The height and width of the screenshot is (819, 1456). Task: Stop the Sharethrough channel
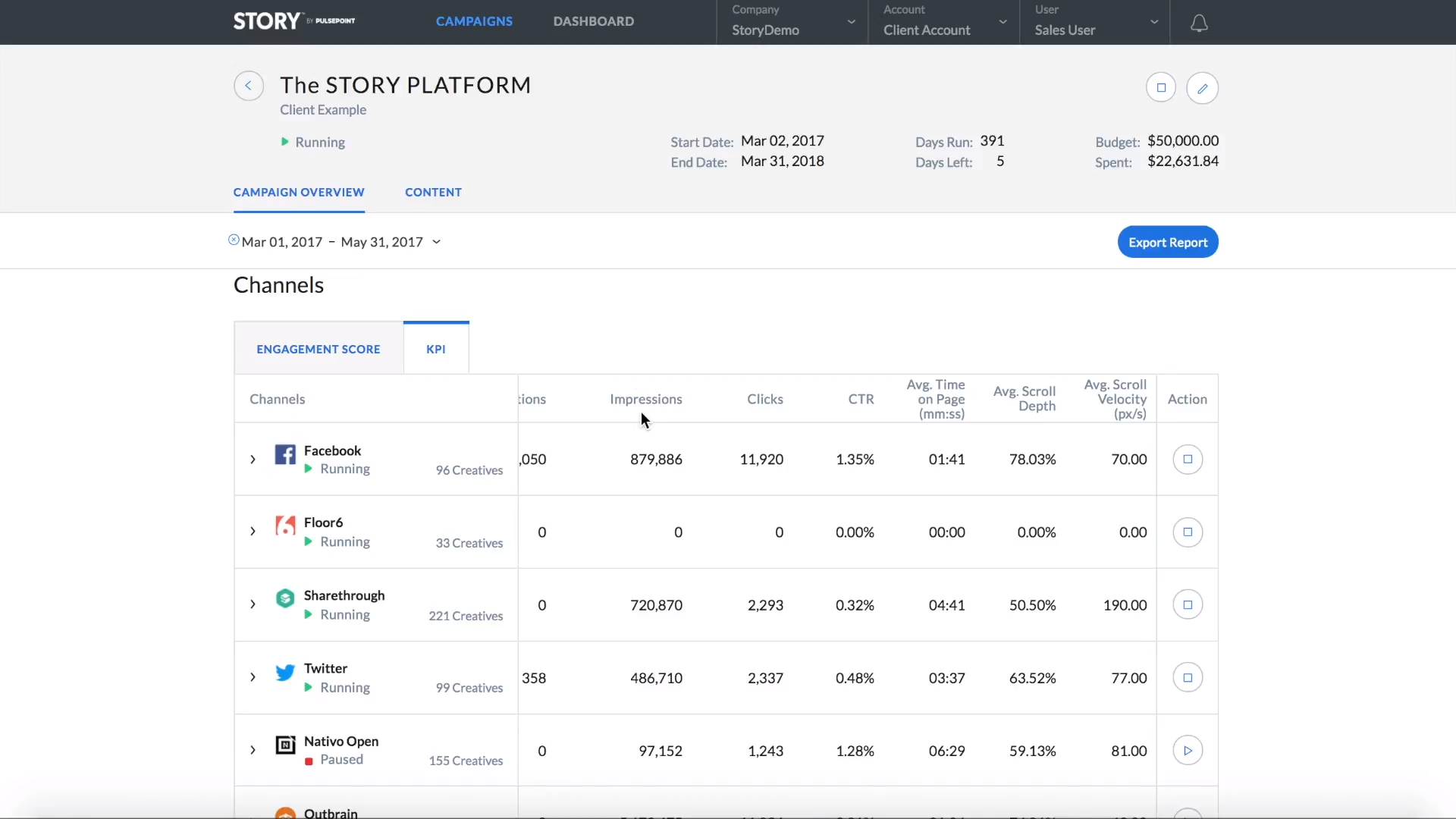coord(1188,604)
